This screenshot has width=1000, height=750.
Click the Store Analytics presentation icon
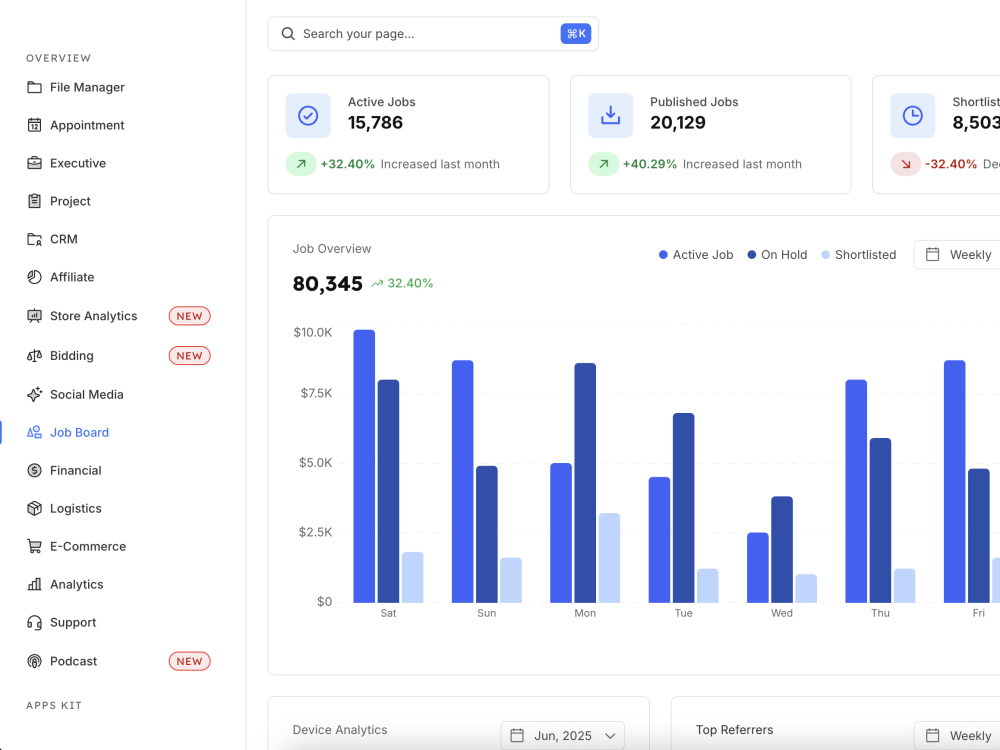(34, 316)
